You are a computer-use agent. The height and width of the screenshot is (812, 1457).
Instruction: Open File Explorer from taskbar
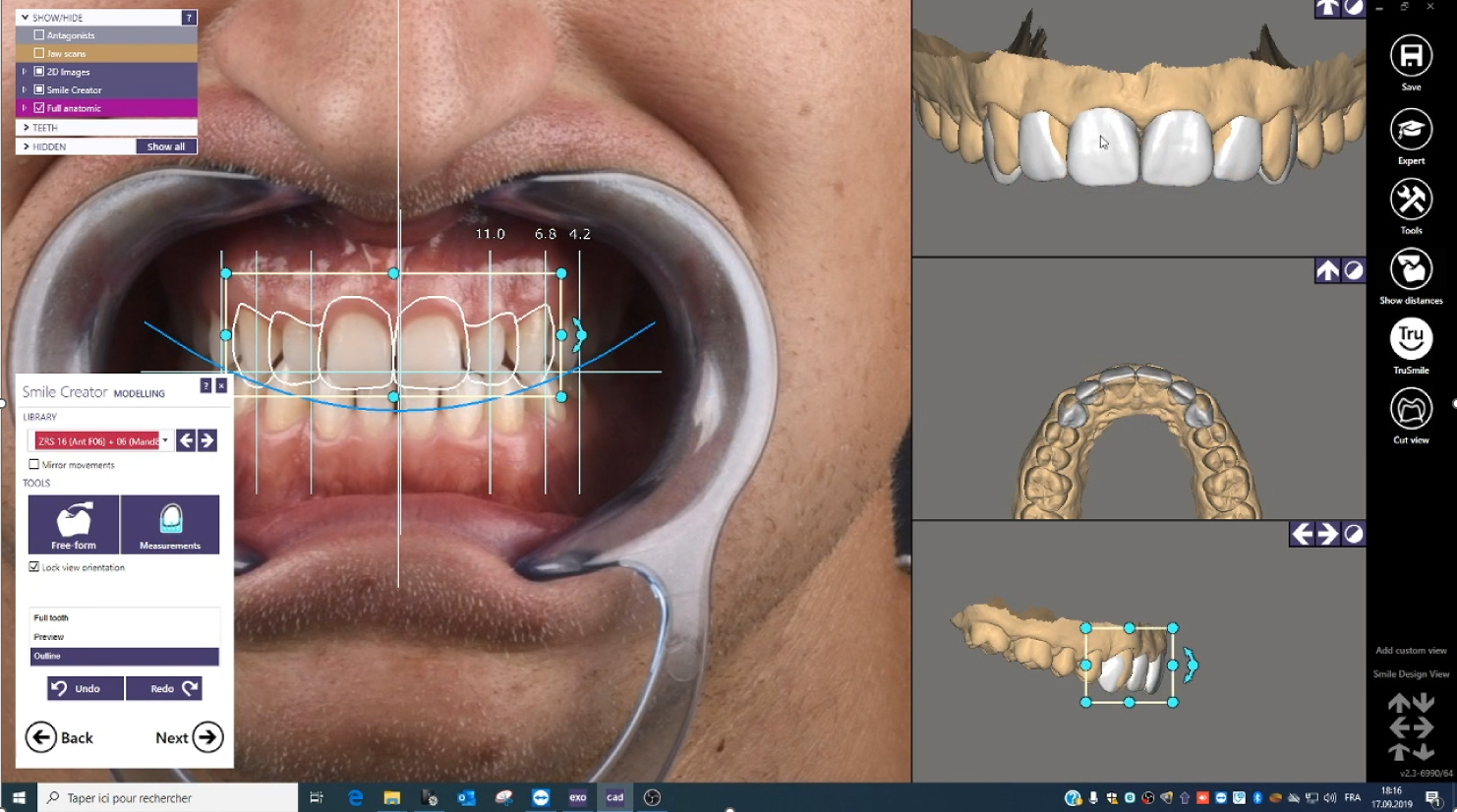coord(391,797)
